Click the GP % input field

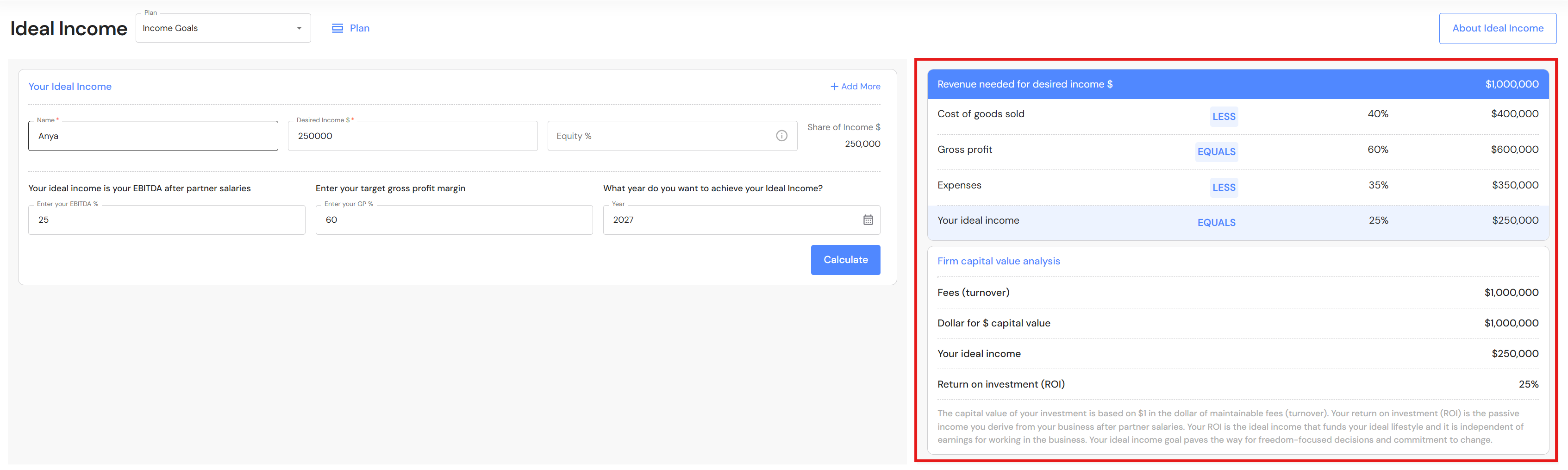(x=454, y=220)
